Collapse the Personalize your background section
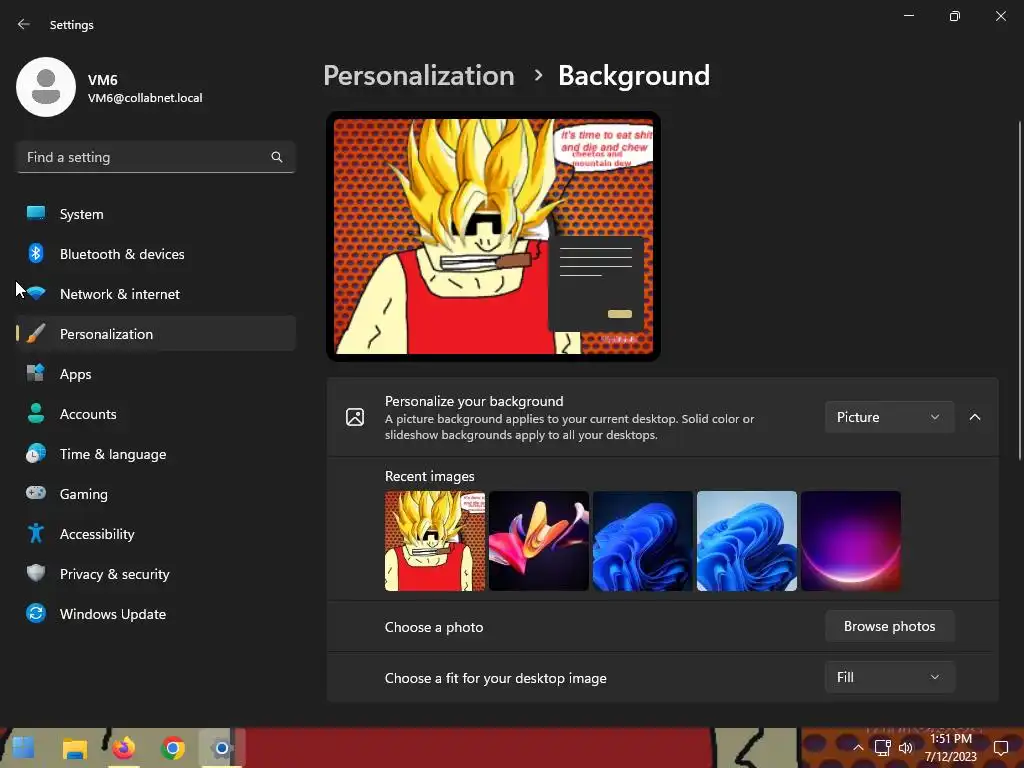Viewport: 1024px width, 768px height. pos(975,417)
